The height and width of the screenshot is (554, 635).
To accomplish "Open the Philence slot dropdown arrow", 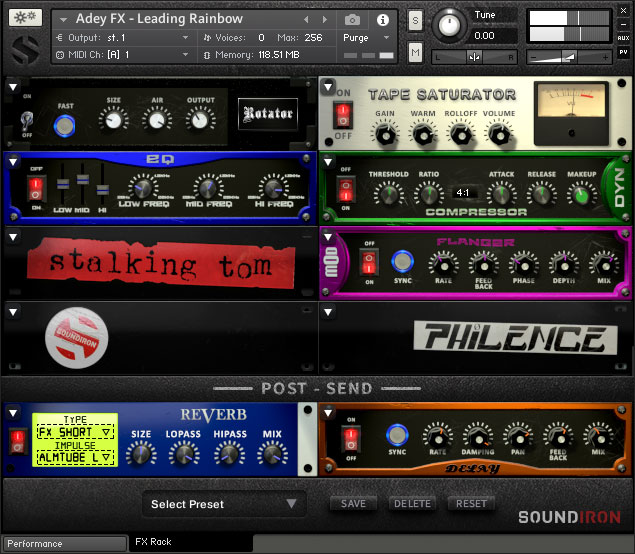I will (x=328, y=312).
